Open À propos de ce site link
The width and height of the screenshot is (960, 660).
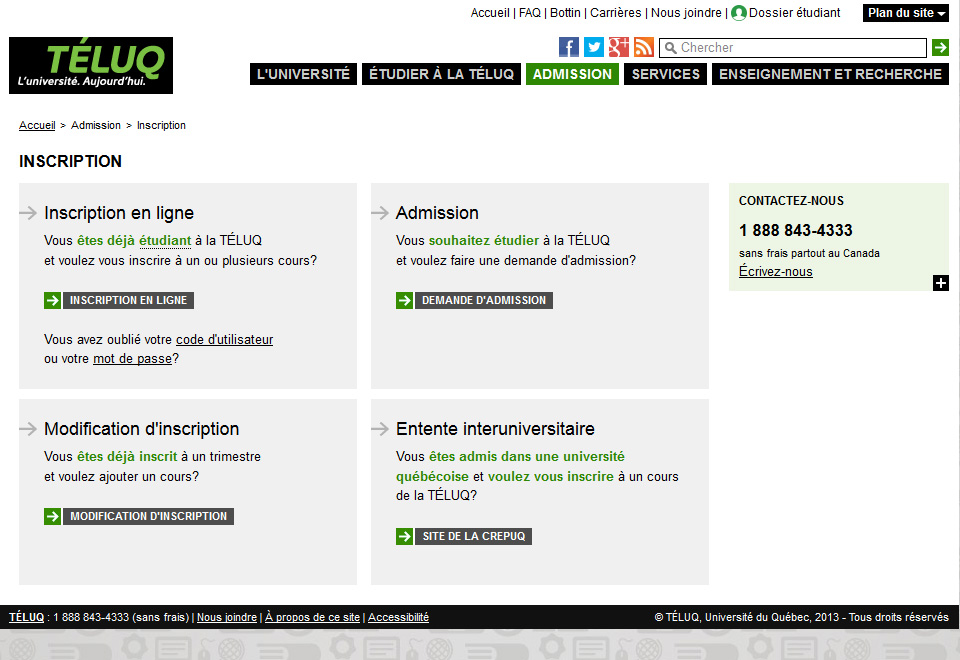click(312, 617)
